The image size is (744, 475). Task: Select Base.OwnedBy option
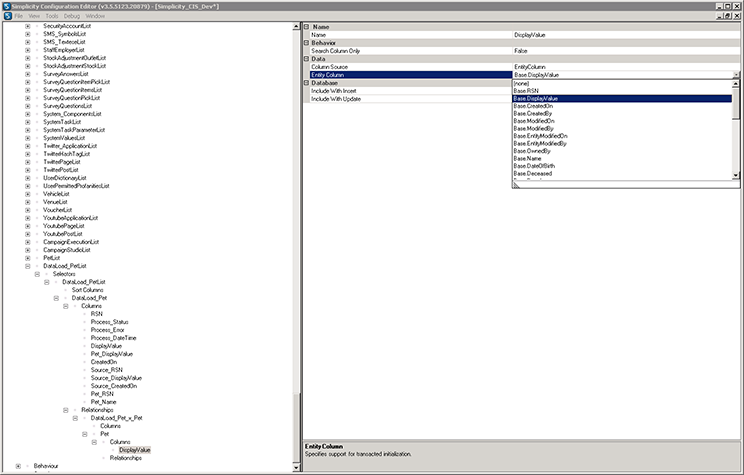point(622,151)
